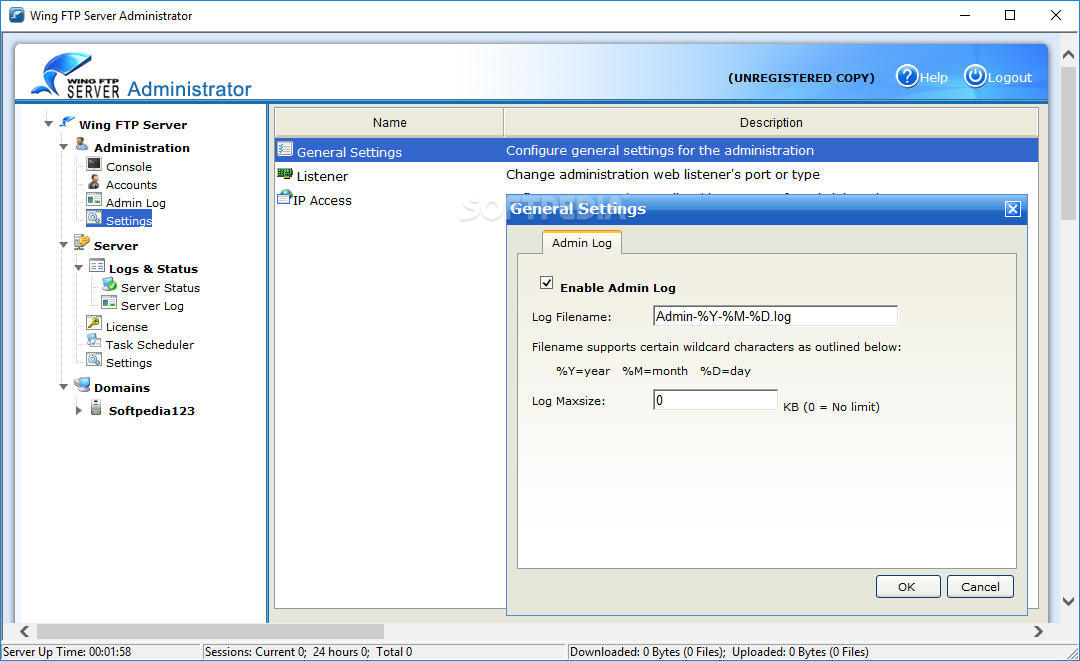Image resolution: width=1080 pixels, height=661 pixels.
Task: Maximize the Wing FTP Server Administrator window
Action: (1010, 15)
